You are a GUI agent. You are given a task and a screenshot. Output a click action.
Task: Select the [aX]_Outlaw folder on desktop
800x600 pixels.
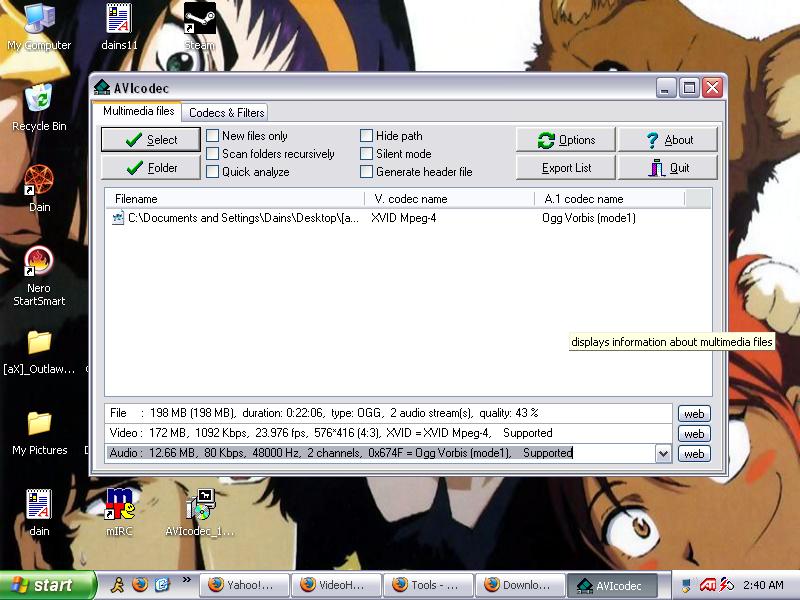click(39, 351)
